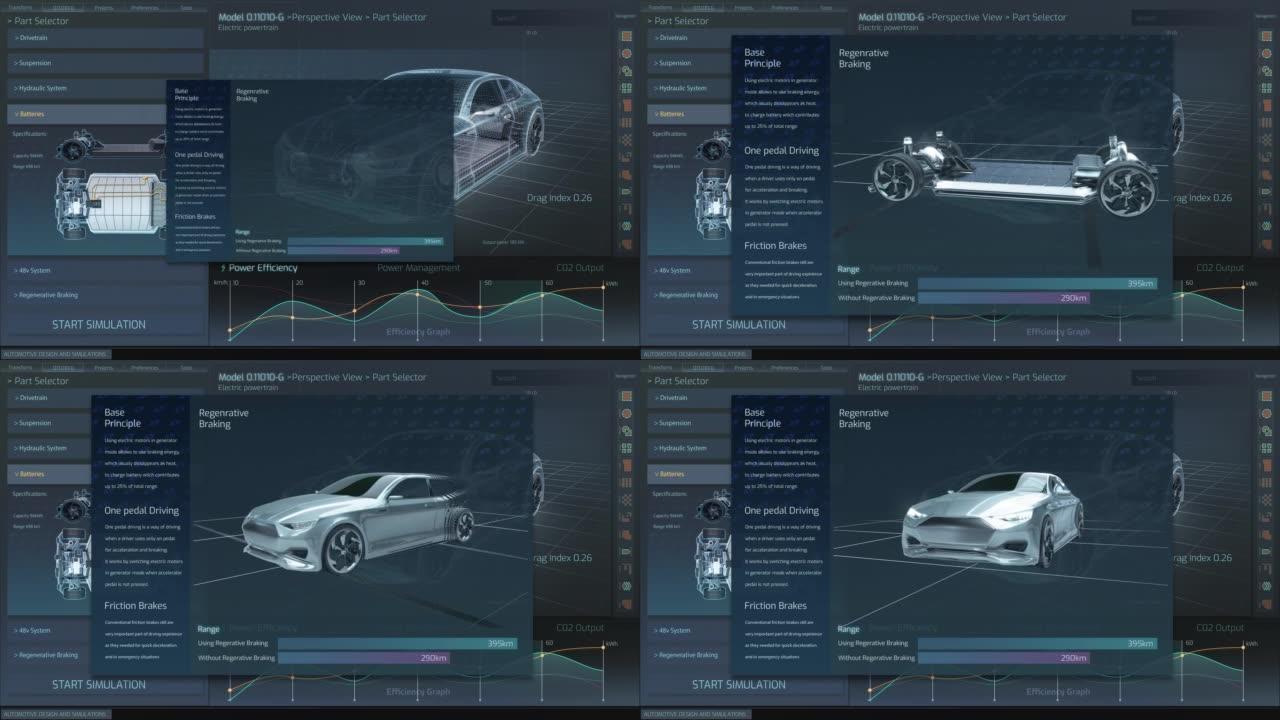
Task: Click 'Friction Brakes' heading in bottom-right panel
Action: (776, 605)
